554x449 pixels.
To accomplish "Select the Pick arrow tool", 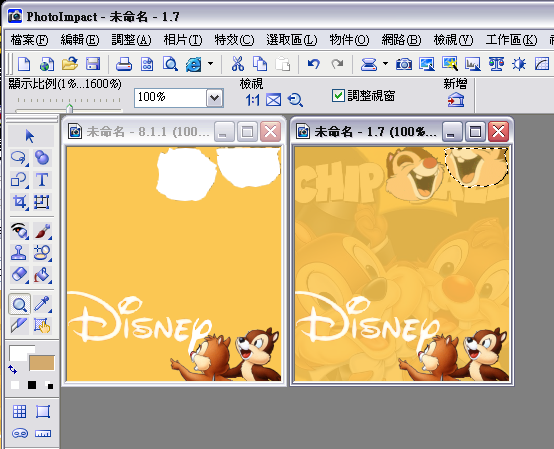I will 30,136.
